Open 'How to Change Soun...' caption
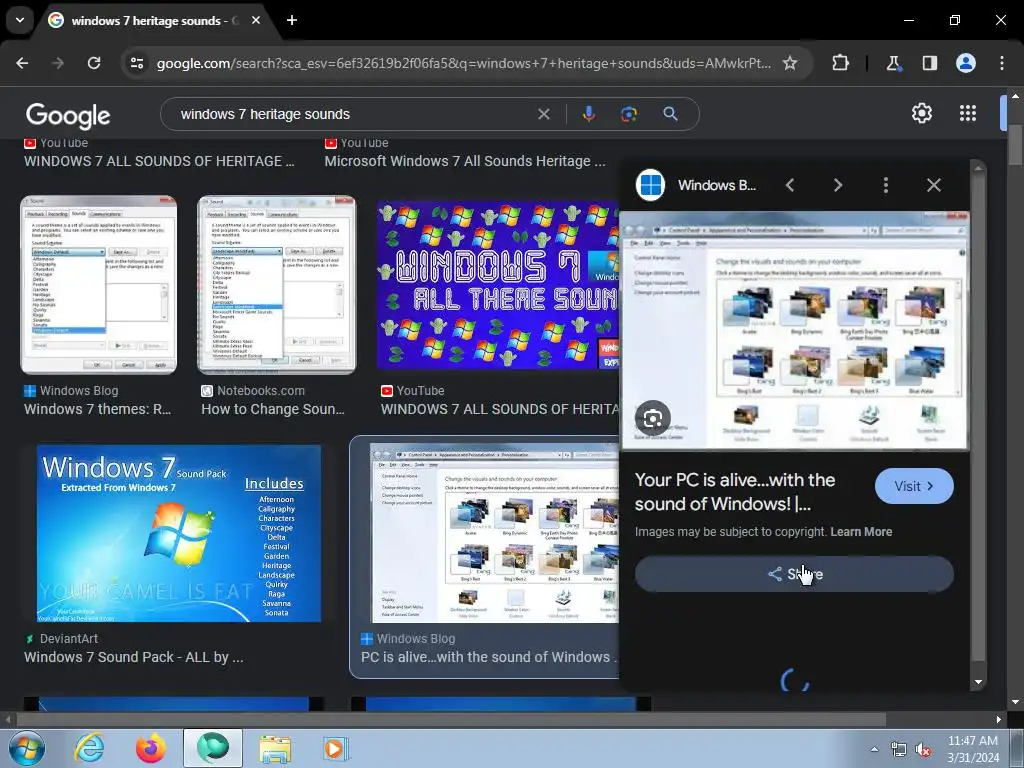 point(272,409)
